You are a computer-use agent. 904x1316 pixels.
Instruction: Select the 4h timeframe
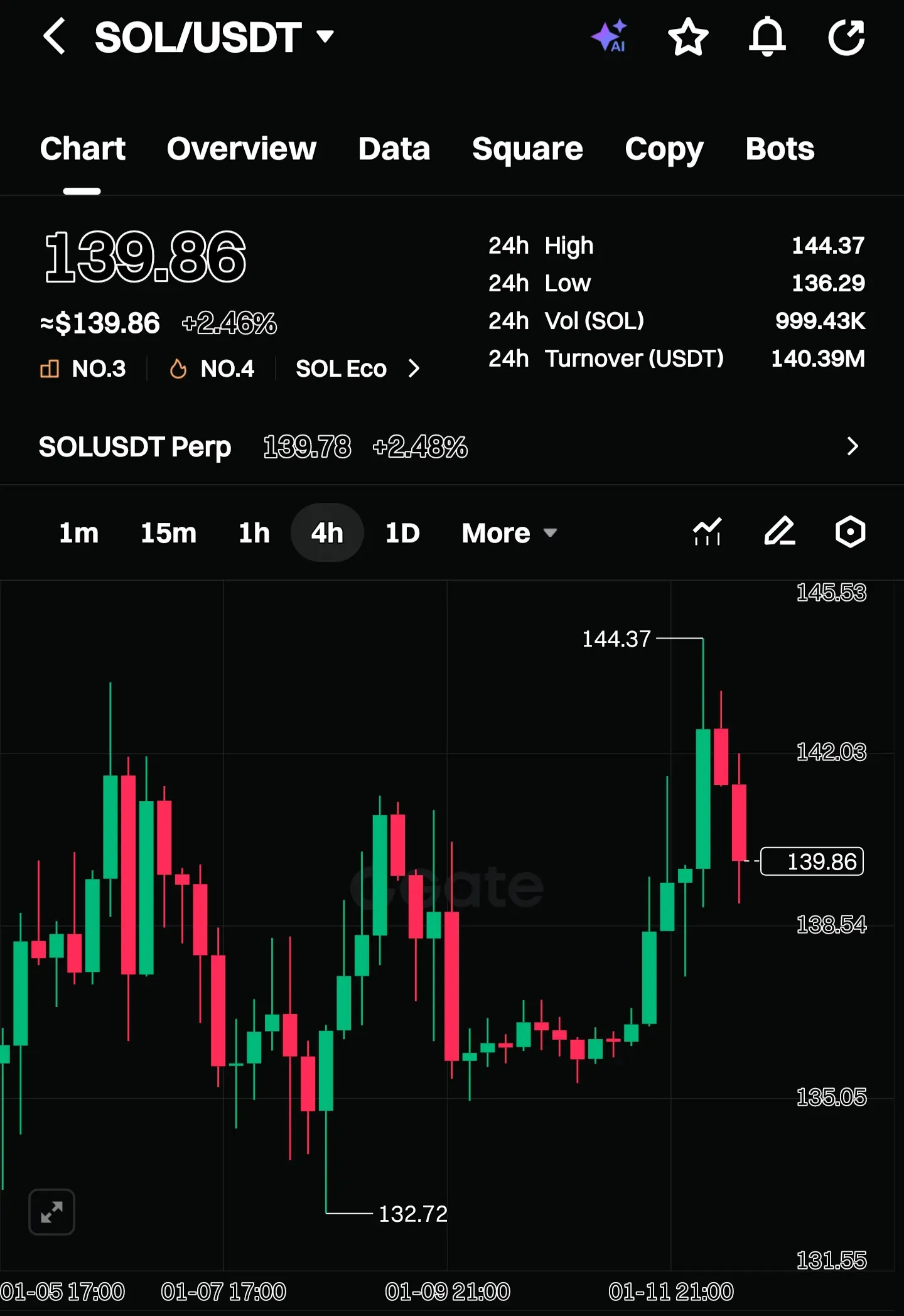coord(327,533)
